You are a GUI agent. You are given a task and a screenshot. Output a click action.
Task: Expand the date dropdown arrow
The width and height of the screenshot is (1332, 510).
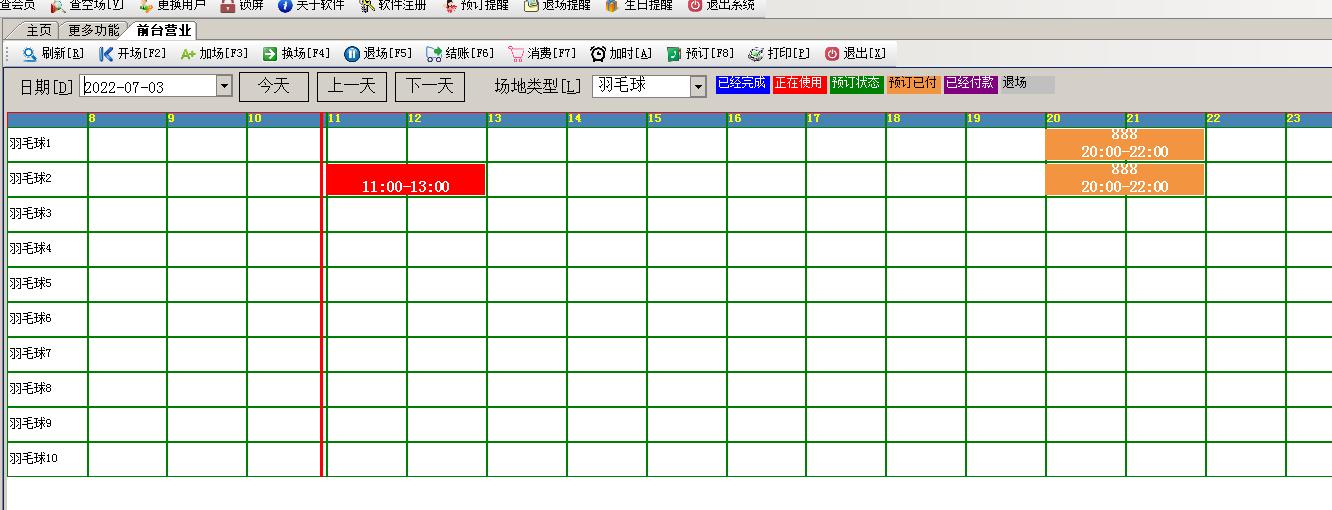(224, 87)
